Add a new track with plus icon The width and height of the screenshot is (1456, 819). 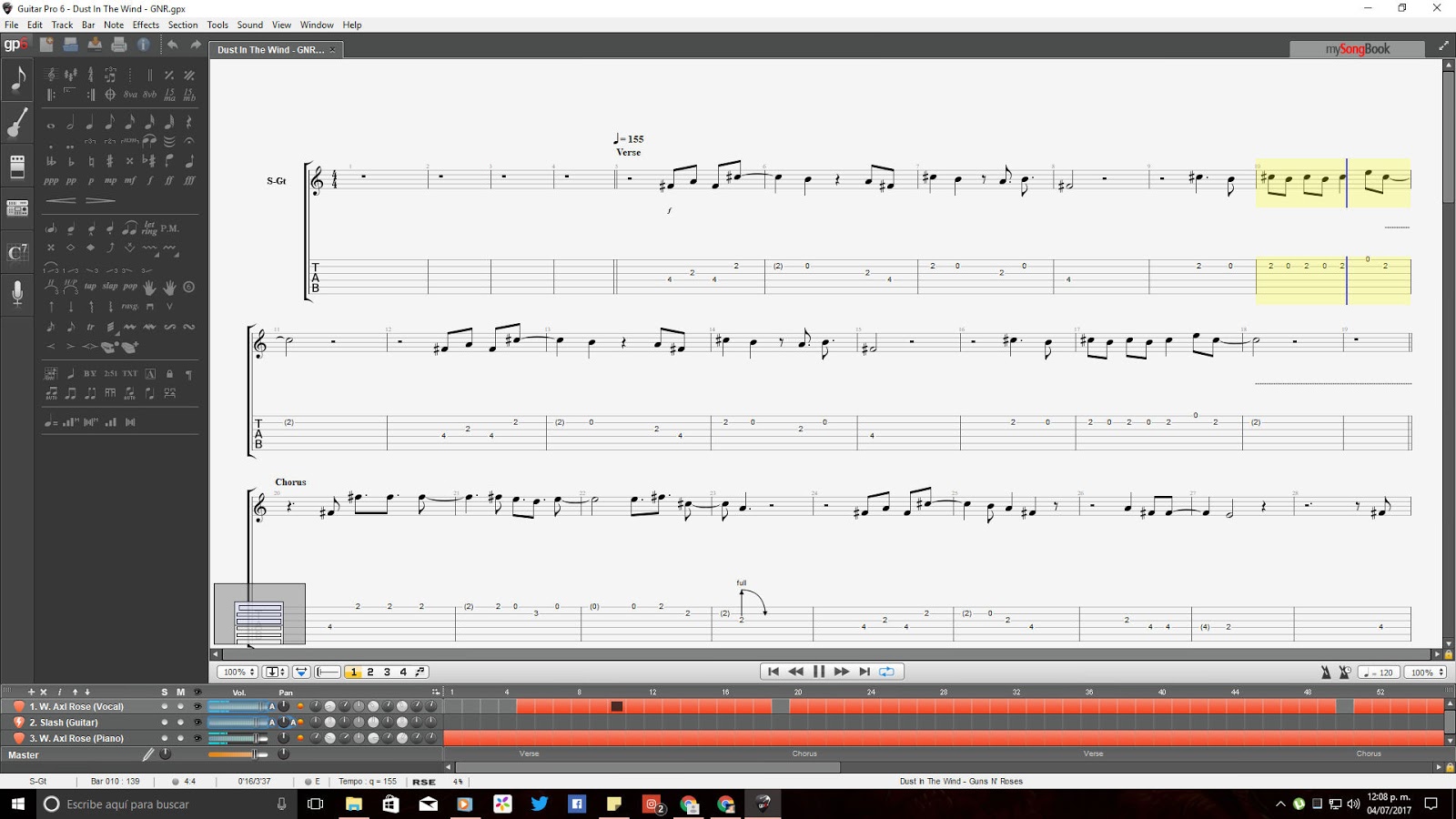(31, 692)
